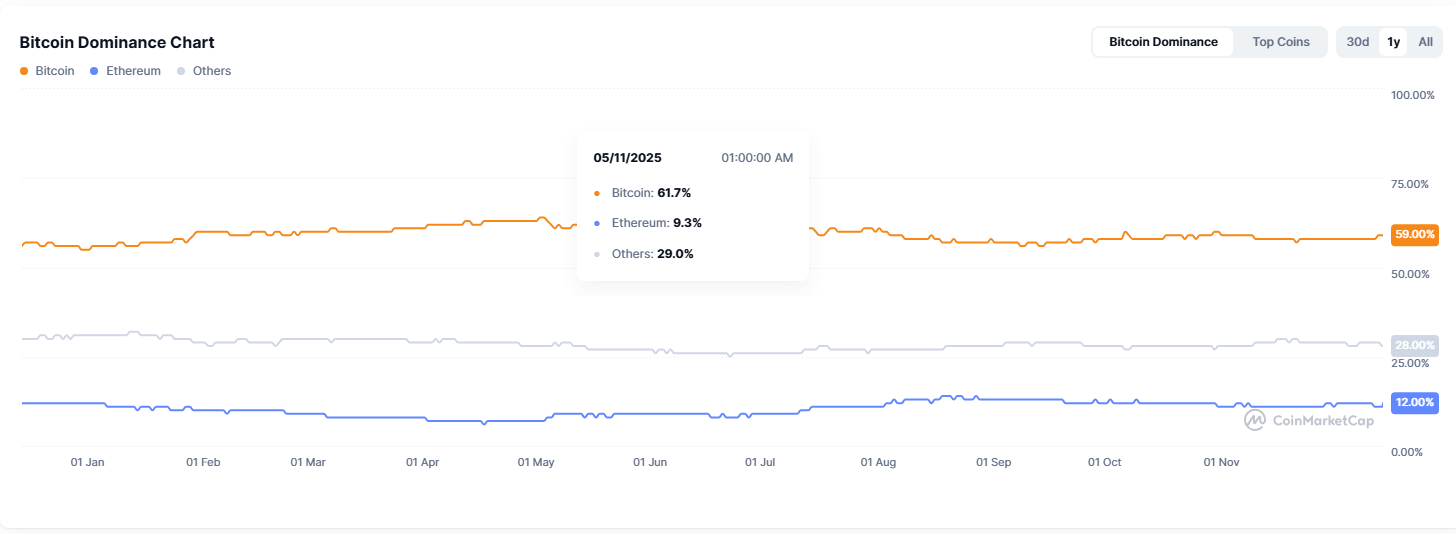The height and width of the screenshot is (534, 1456).
Task: Click the orange Bitcoin legend dot
Action: coord(25,71)
